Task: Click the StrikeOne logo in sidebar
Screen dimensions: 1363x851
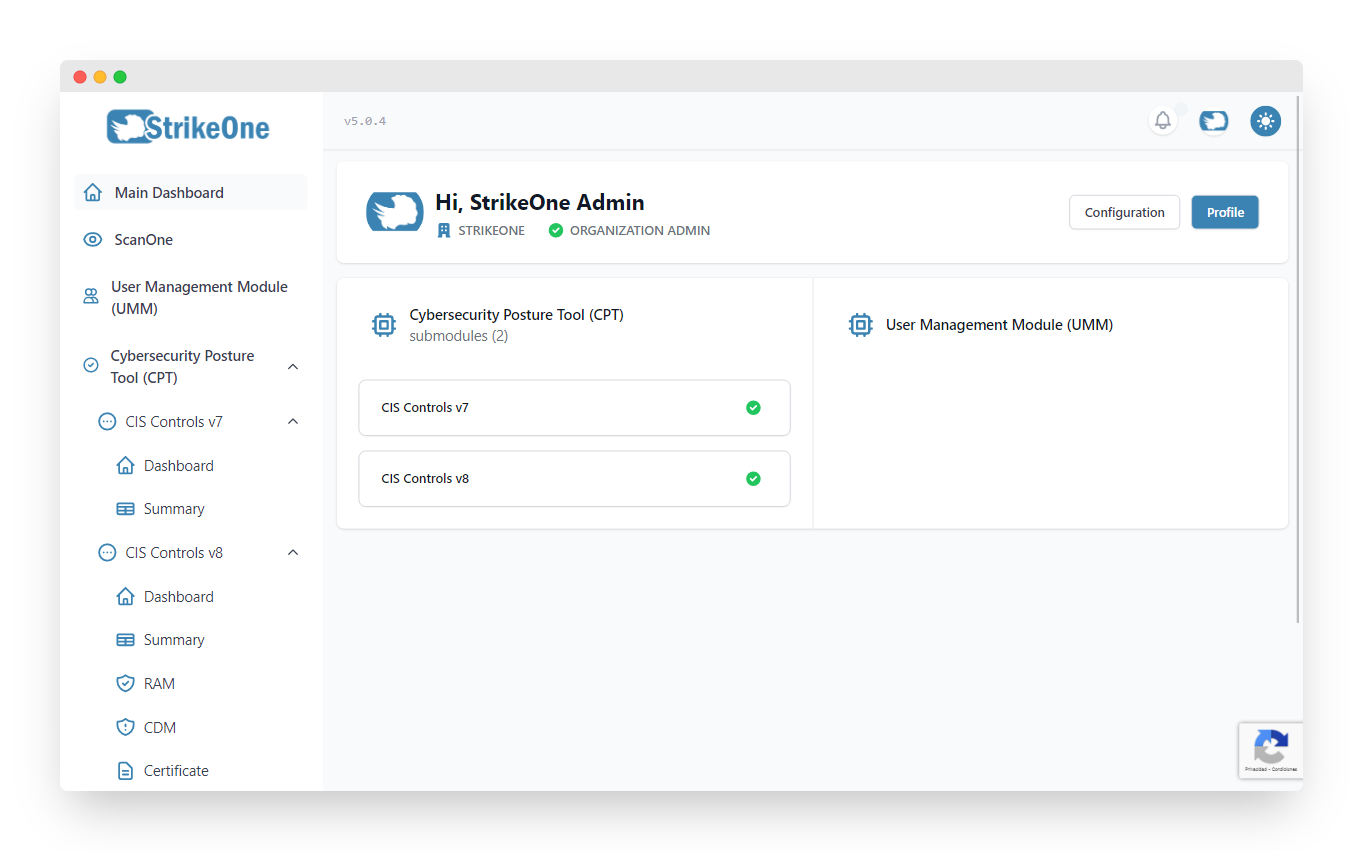Action: click(189, 127)
